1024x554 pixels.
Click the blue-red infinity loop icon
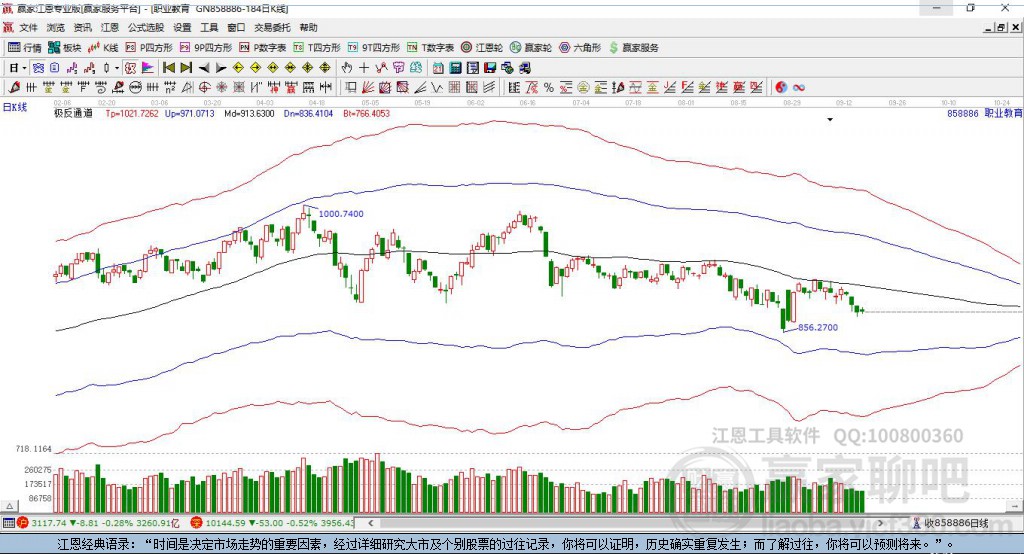point(798,88)
